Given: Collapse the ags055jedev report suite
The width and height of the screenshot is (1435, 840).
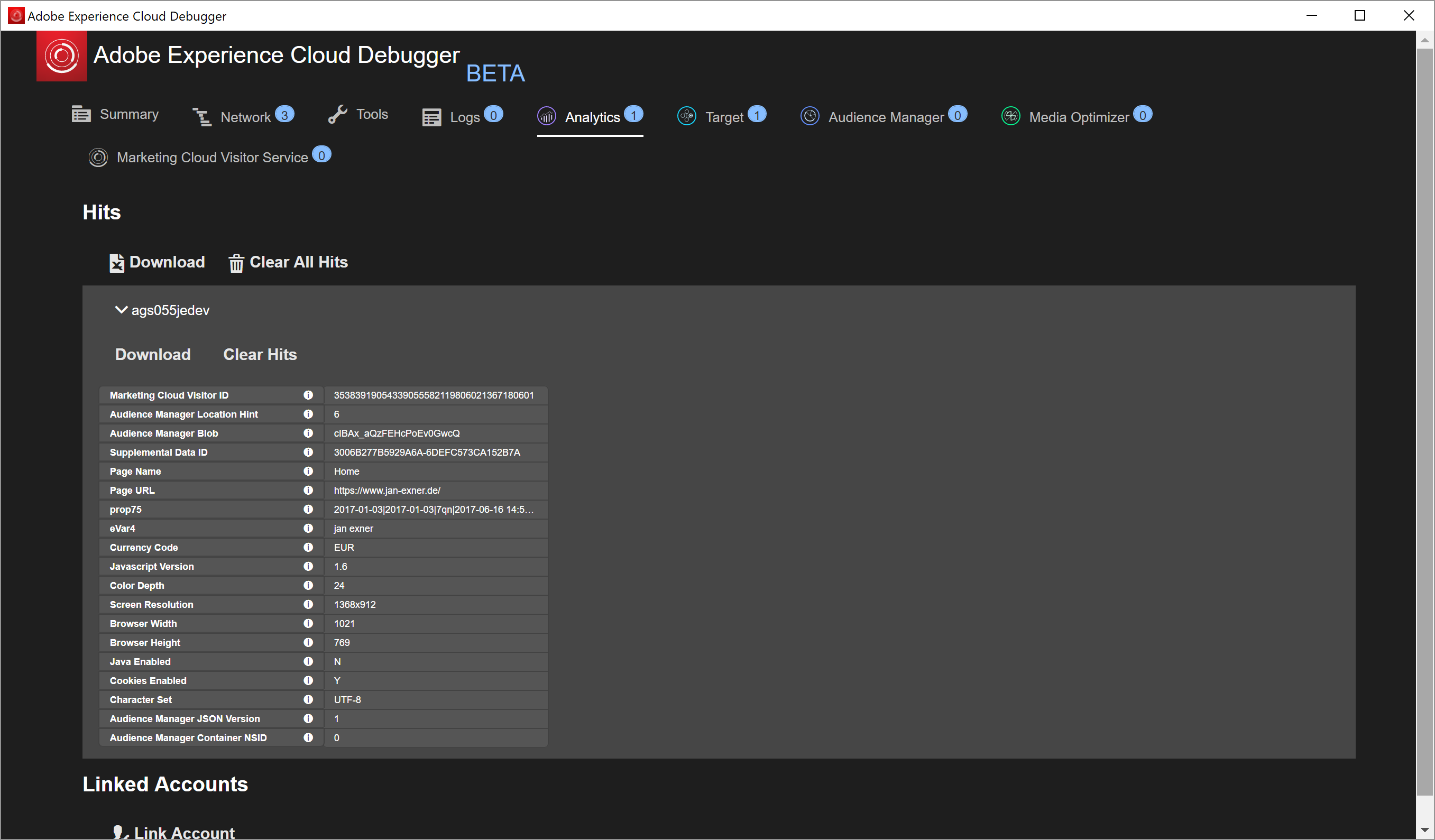Looking at the screenshot, I should click(121, 310).
